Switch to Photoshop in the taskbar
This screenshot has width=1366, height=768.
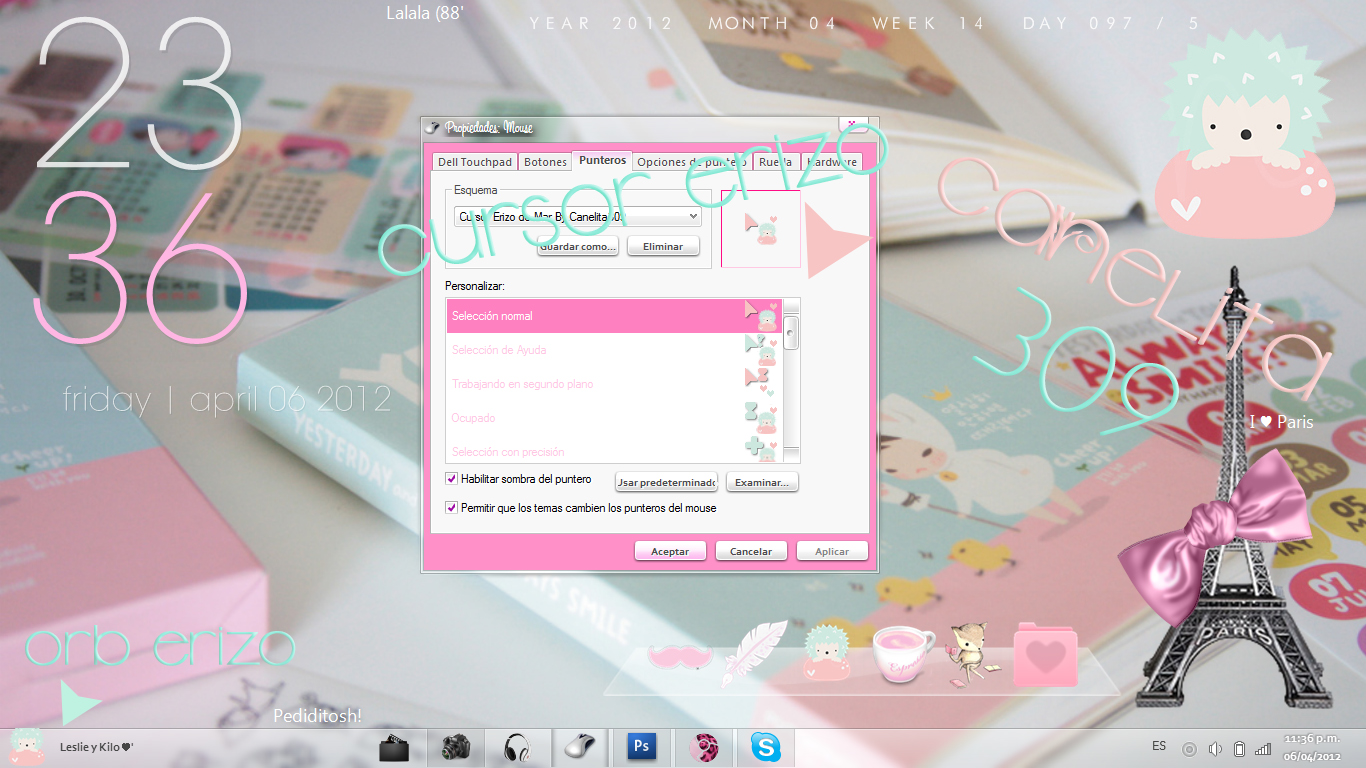(641, 747)
